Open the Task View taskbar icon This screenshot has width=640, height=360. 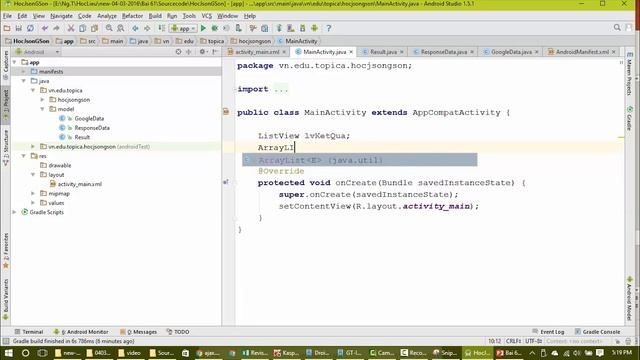(42, 353)
